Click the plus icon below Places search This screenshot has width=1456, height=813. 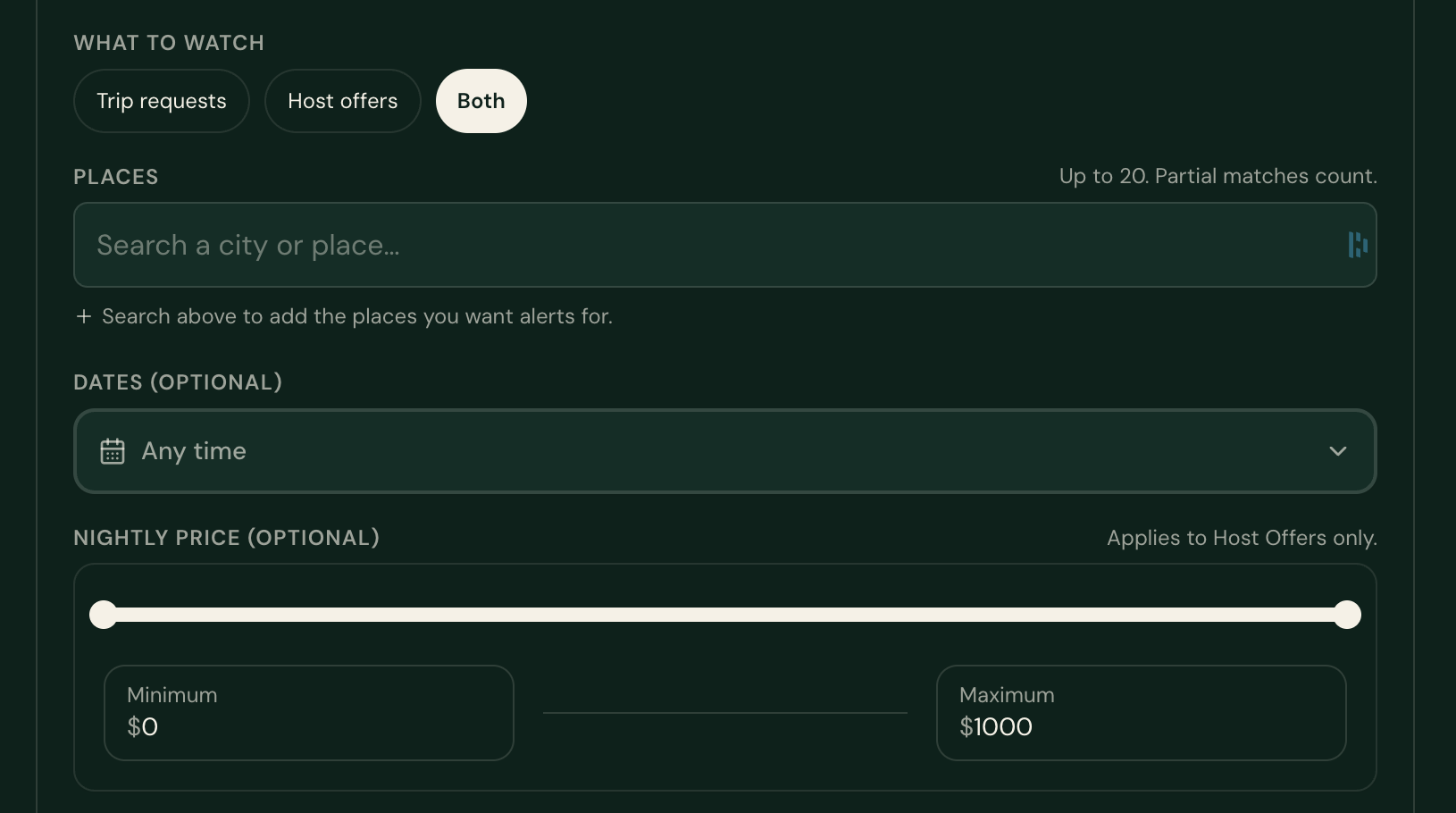pyautogui.click(x=84, y=316)
